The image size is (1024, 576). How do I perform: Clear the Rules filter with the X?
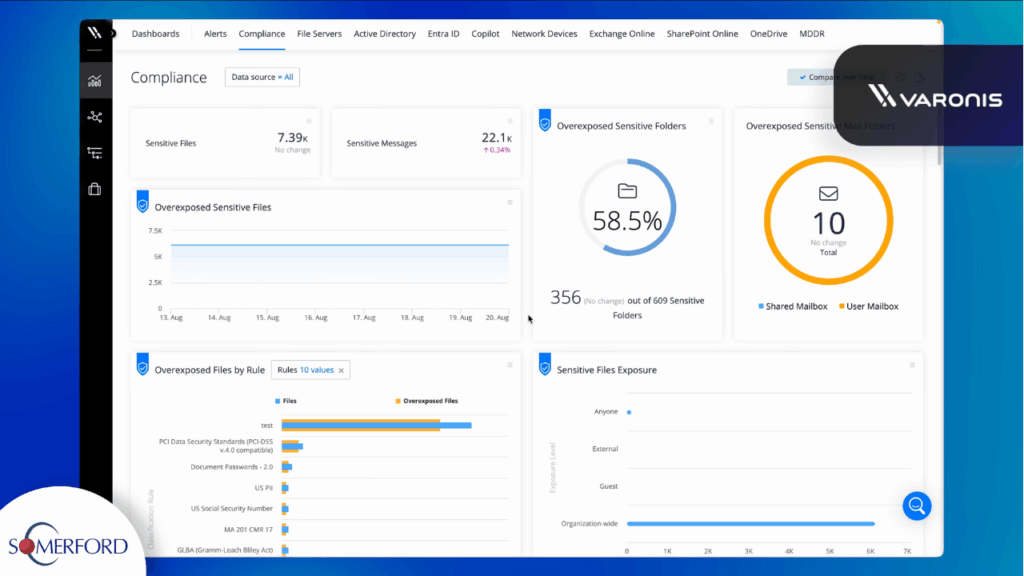[341, 370]
